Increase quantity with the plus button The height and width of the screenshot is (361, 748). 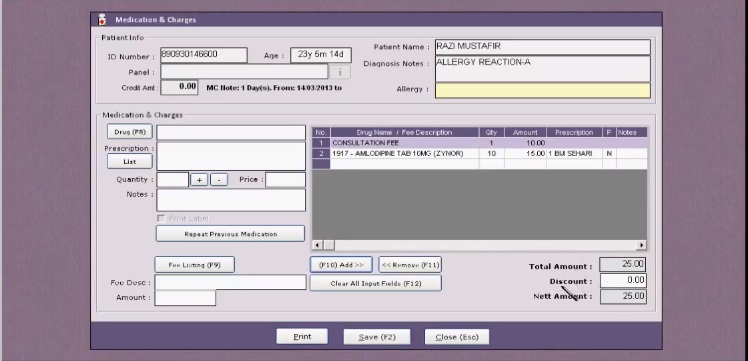tap(199, 180)
